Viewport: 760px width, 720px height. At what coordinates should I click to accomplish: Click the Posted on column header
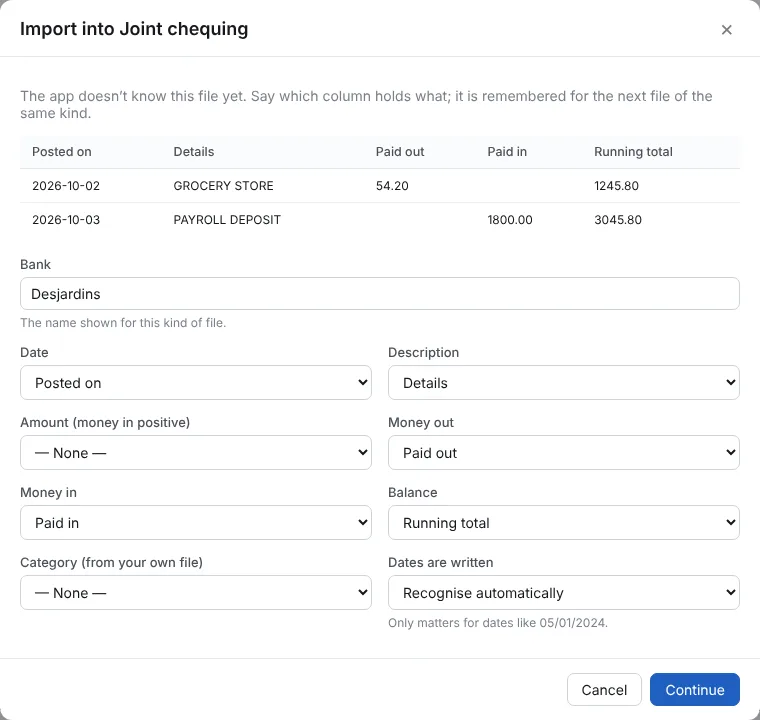pyautogui.click(x=62, y=152)
